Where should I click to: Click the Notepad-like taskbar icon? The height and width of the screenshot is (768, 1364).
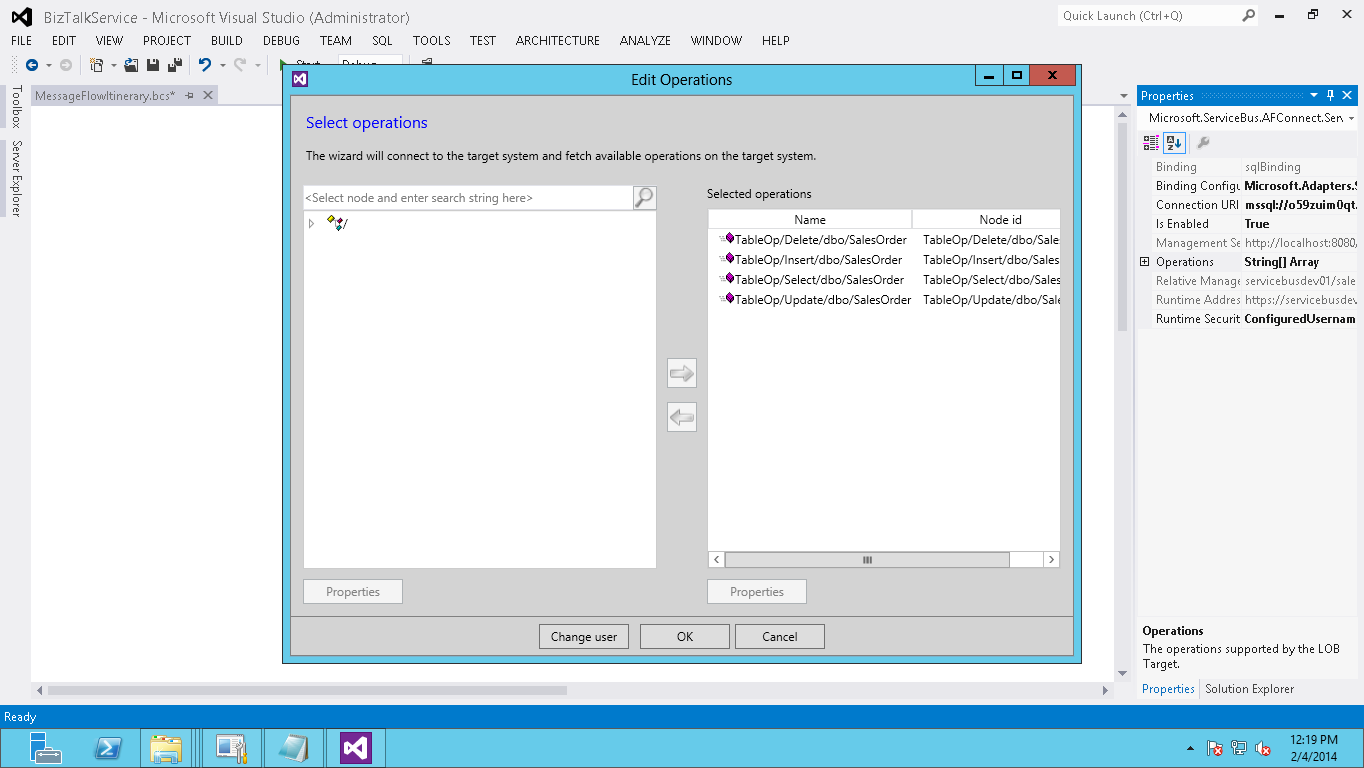click(x=293, y=748)
